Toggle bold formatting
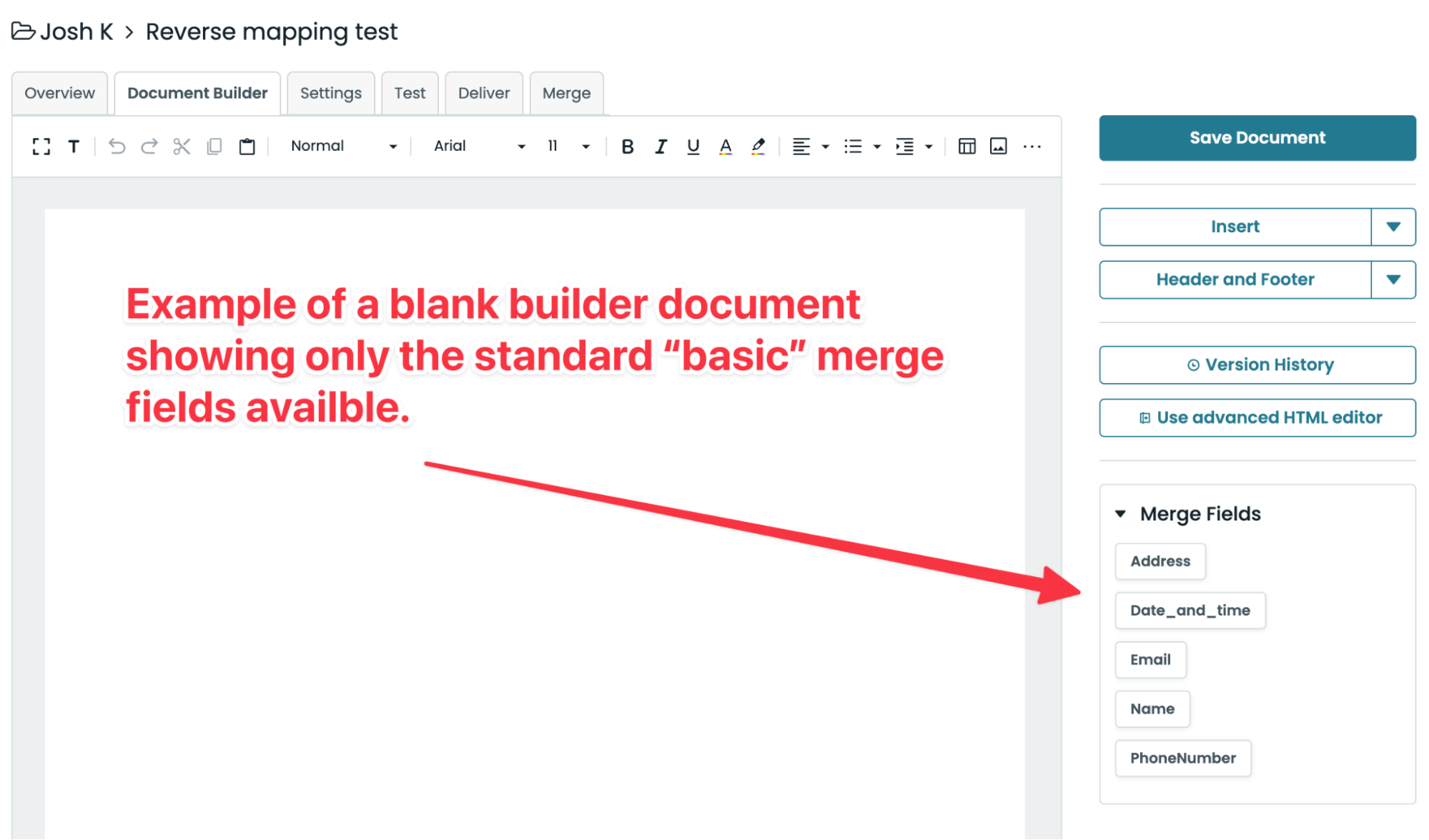 627,147
